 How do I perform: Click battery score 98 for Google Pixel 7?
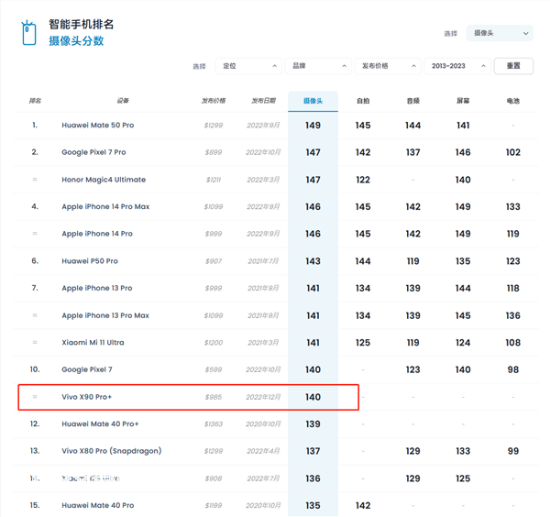click(x=513, y=369)
